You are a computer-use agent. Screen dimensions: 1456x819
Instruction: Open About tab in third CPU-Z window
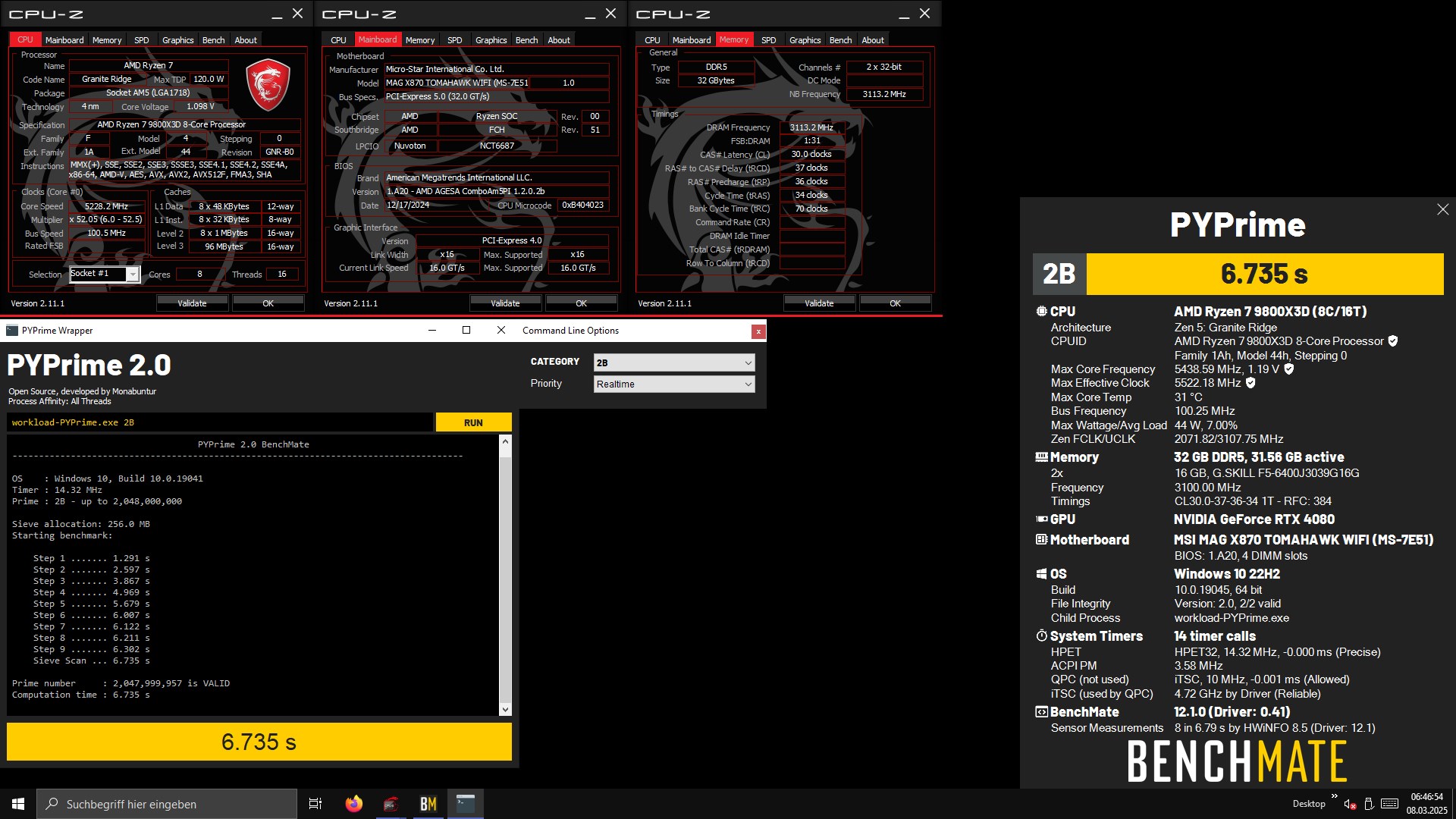(873, 40)
